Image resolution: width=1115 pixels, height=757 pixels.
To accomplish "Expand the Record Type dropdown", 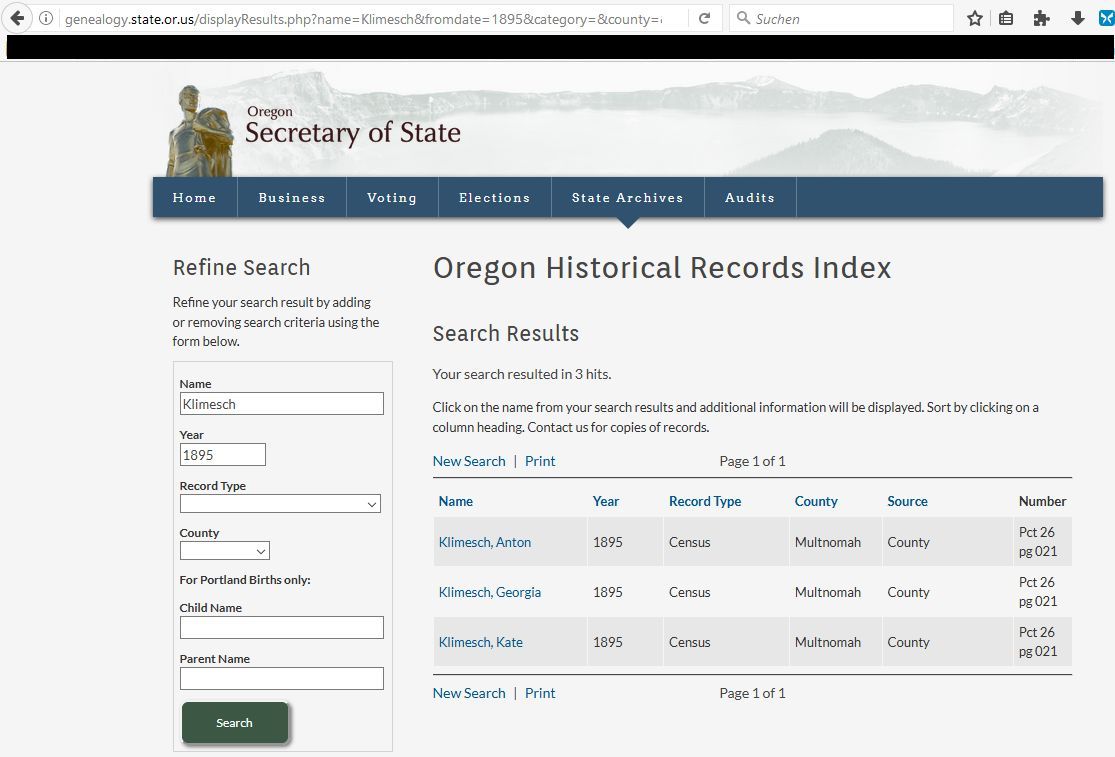I will (280, 504).
